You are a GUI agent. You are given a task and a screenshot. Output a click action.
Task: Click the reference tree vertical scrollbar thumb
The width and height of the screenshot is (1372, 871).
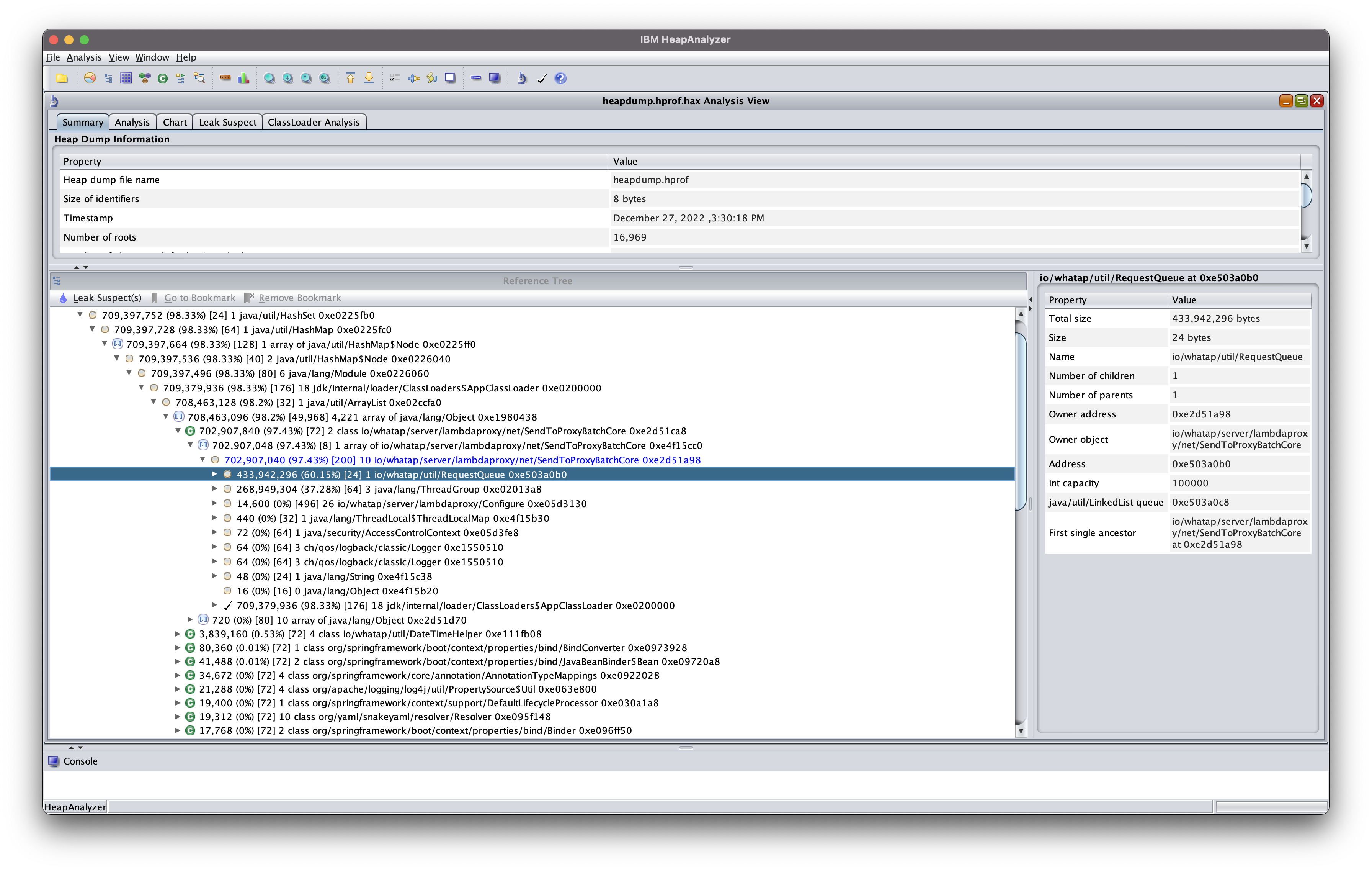pos(1021,422)
